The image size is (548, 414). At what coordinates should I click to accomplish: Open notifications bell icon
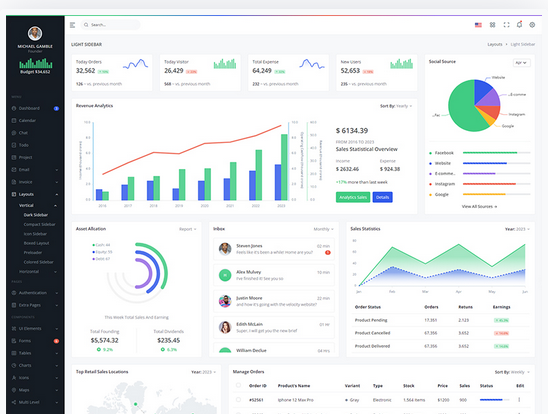[519, 24]
